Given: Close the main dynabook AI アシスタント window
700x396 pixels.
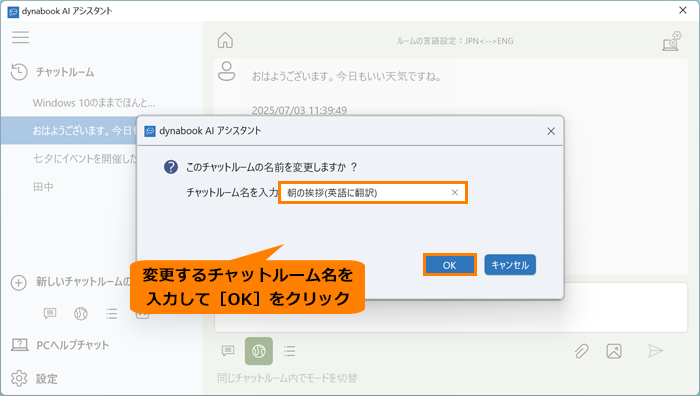Looking at the screenshot, I should [x=683, y=10].
